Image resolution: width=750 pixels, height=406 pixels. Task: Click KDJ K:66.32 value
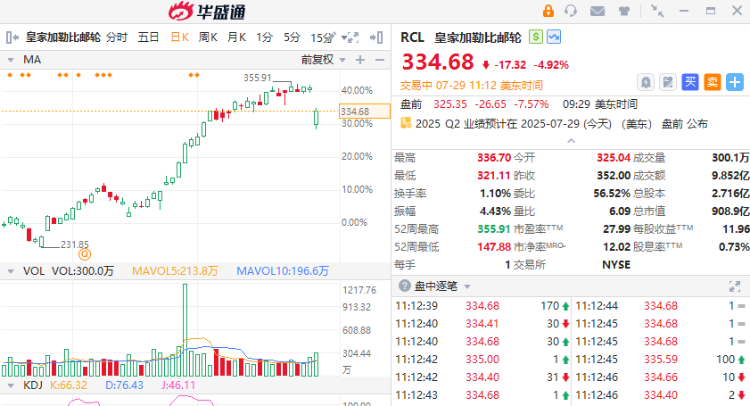(68, 385)
